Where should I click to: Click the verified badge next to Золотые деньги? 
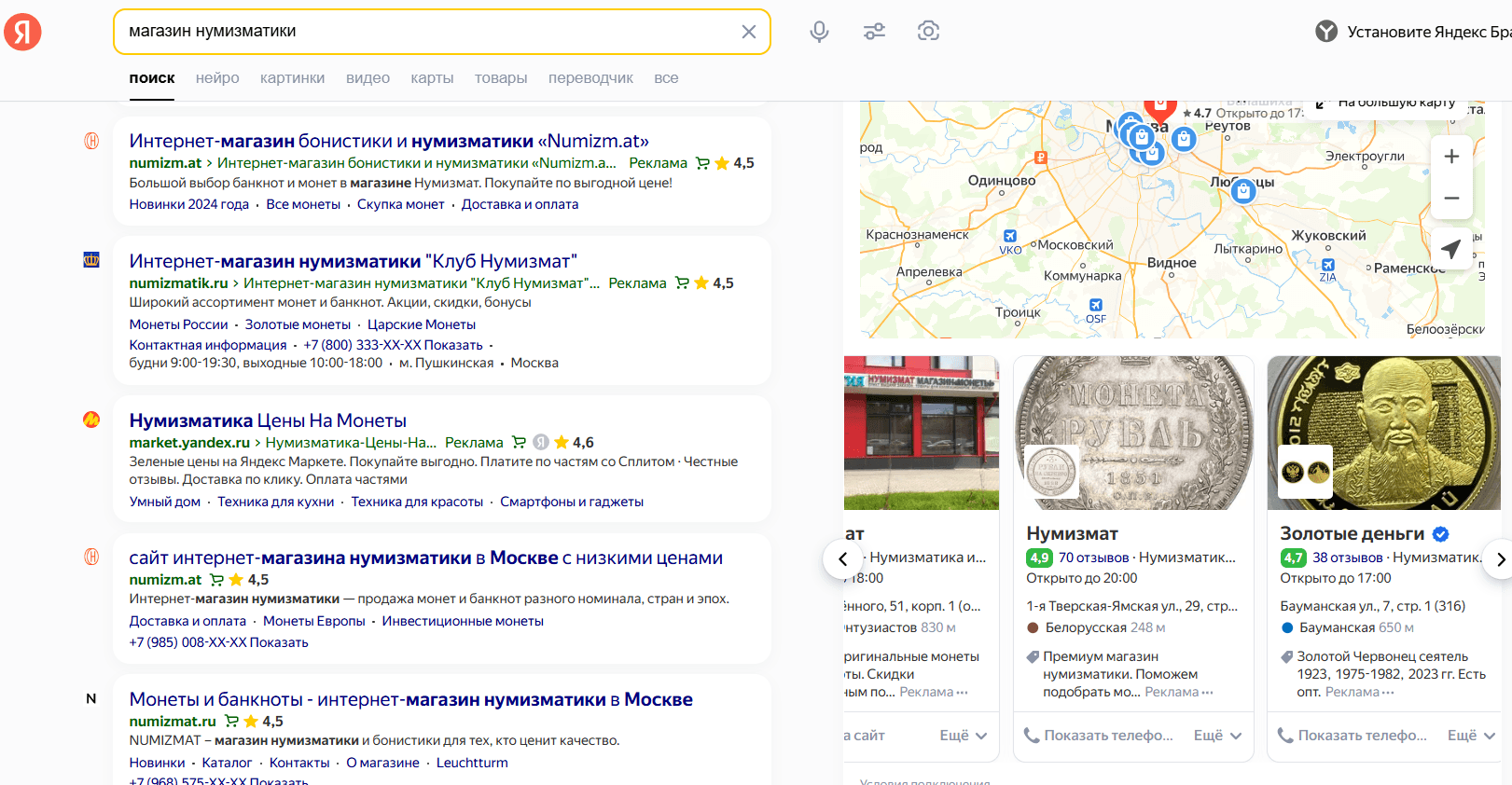coord(1441,534)
